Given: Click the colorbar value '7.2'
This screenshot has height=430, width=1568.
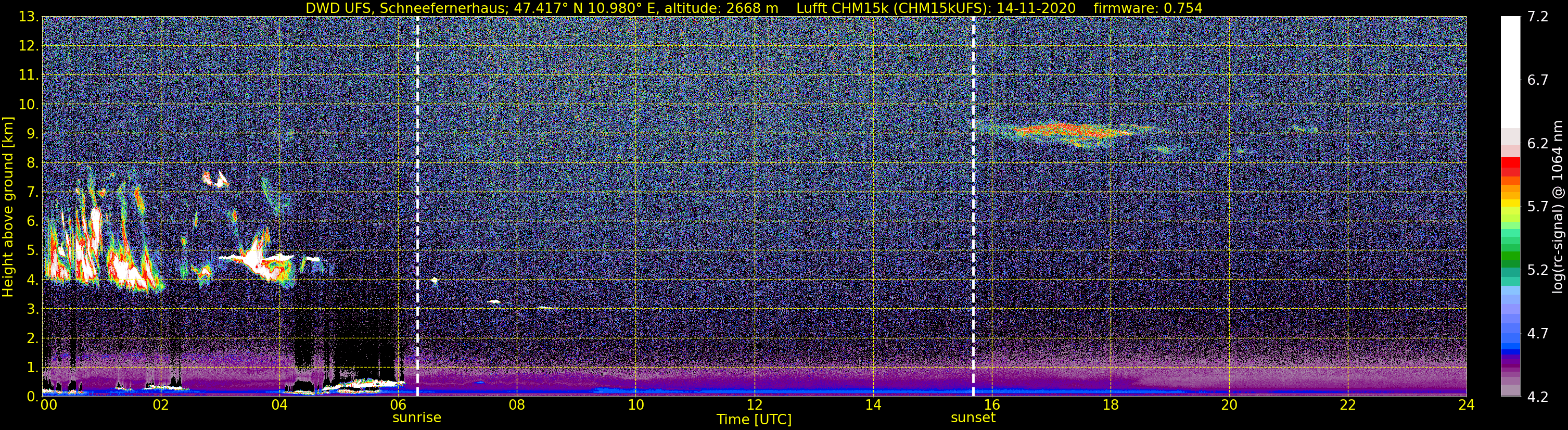Looking at the screenshot, I should (x=1538, y=17).
